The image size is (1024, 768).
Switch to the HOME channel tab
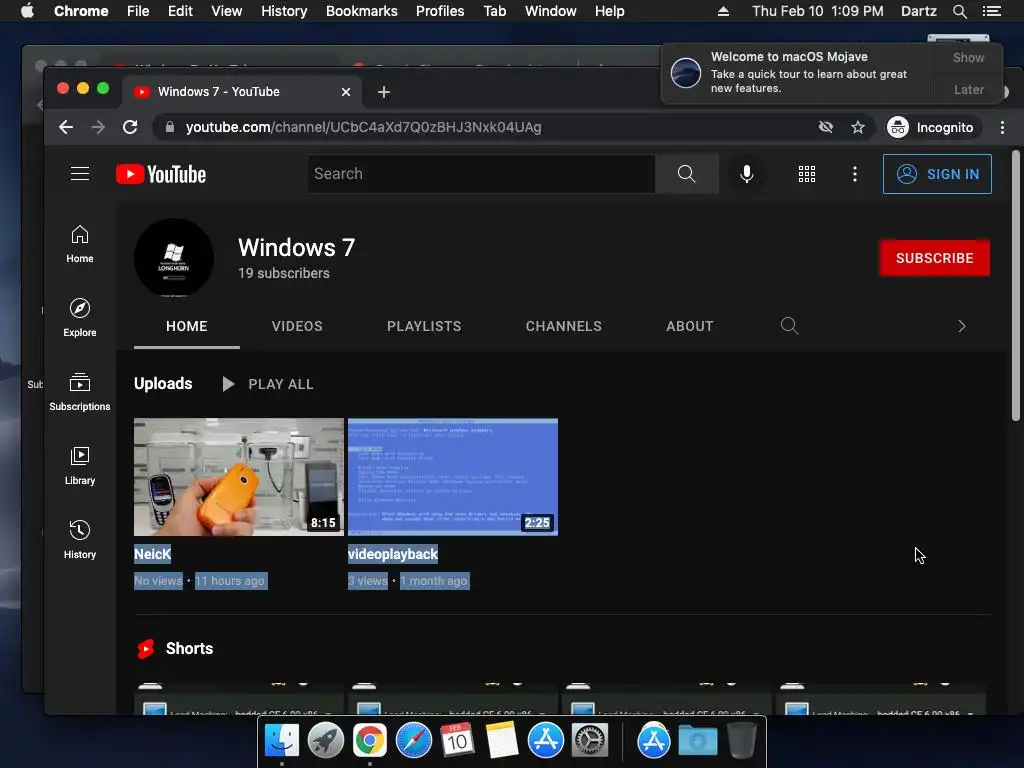(x=187, y=326)
